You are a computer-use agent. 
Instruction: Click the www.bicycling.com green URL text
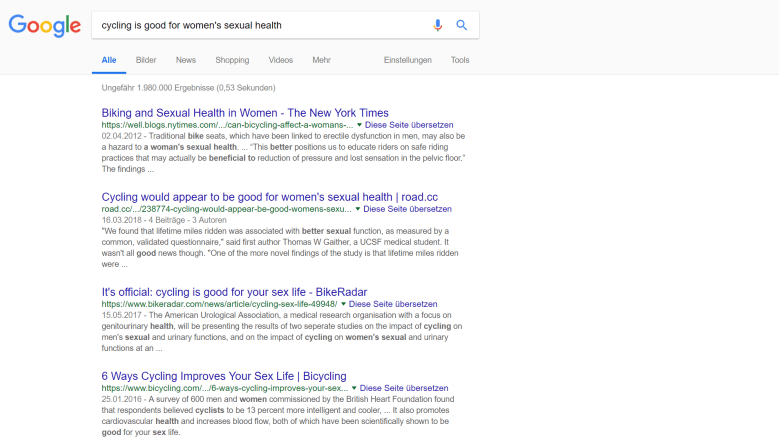225,388
